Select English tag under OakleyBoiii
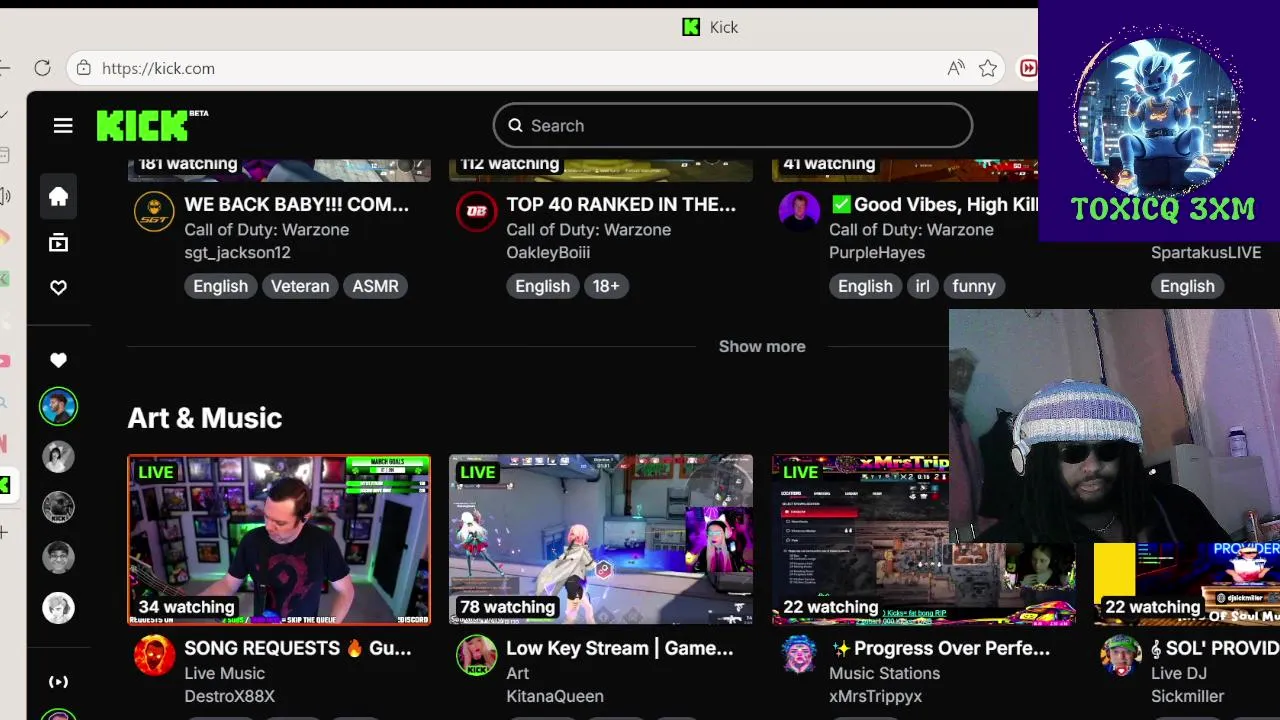The image size is (1280, 720). [x=542, y=286]
